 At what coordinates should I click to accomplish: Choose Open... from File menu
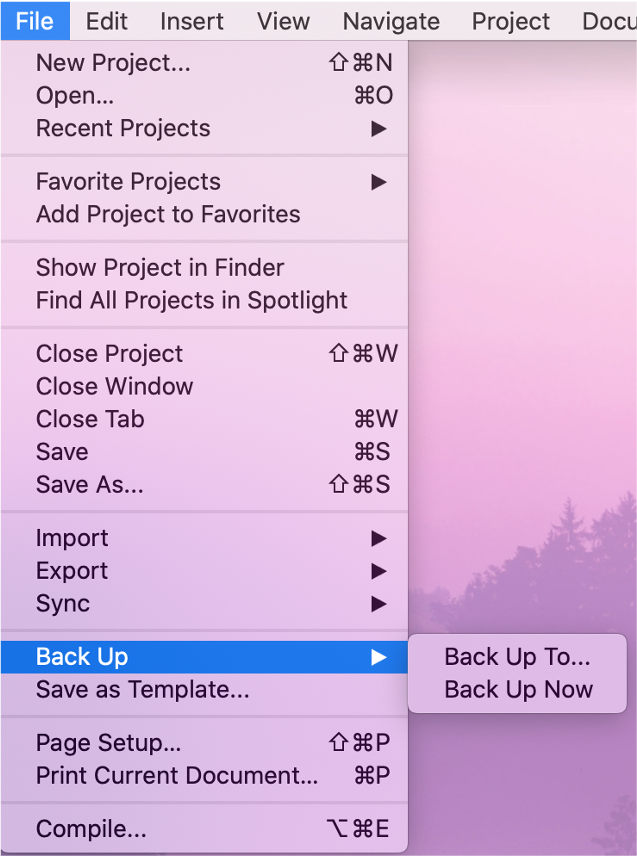[x=204, y=96]
